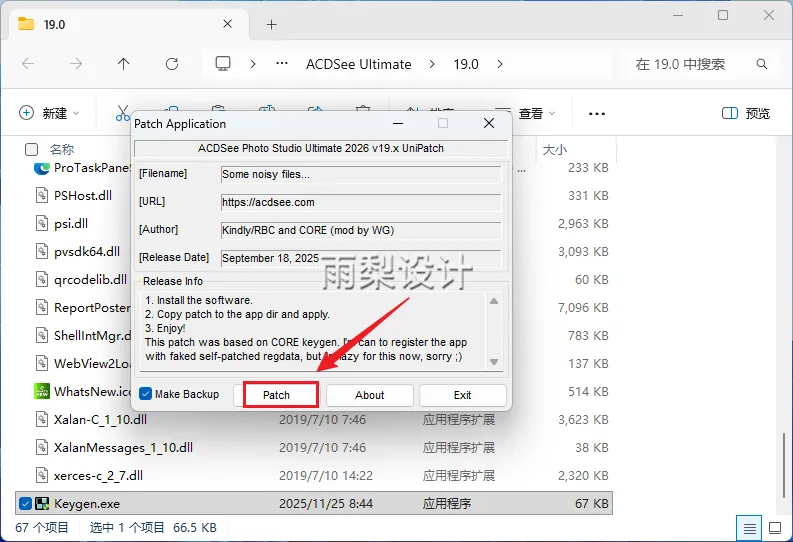Viewport: 793px width, 542px height.
Task: Minimize the Patch Application dialog
Action: [x=398, y=123]
